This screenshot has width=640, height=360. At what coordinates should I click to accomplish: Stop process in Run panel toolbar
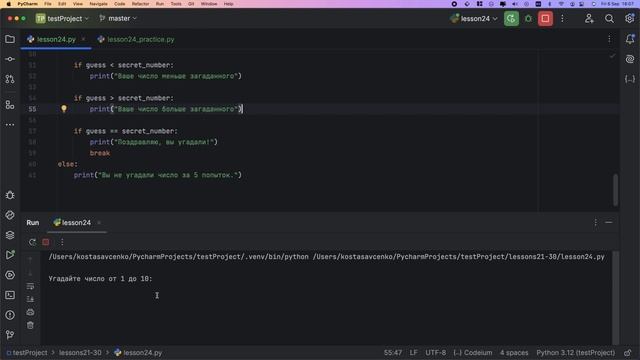point(46,242)
